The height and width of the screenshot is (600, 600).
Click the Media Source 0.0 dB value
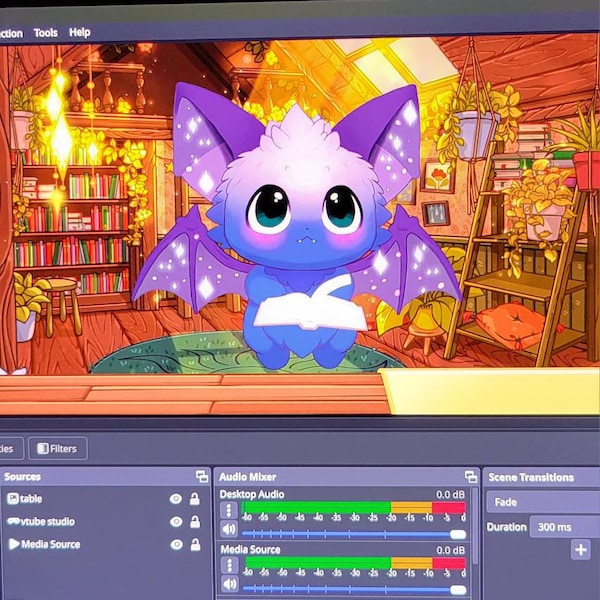[451, 550]
